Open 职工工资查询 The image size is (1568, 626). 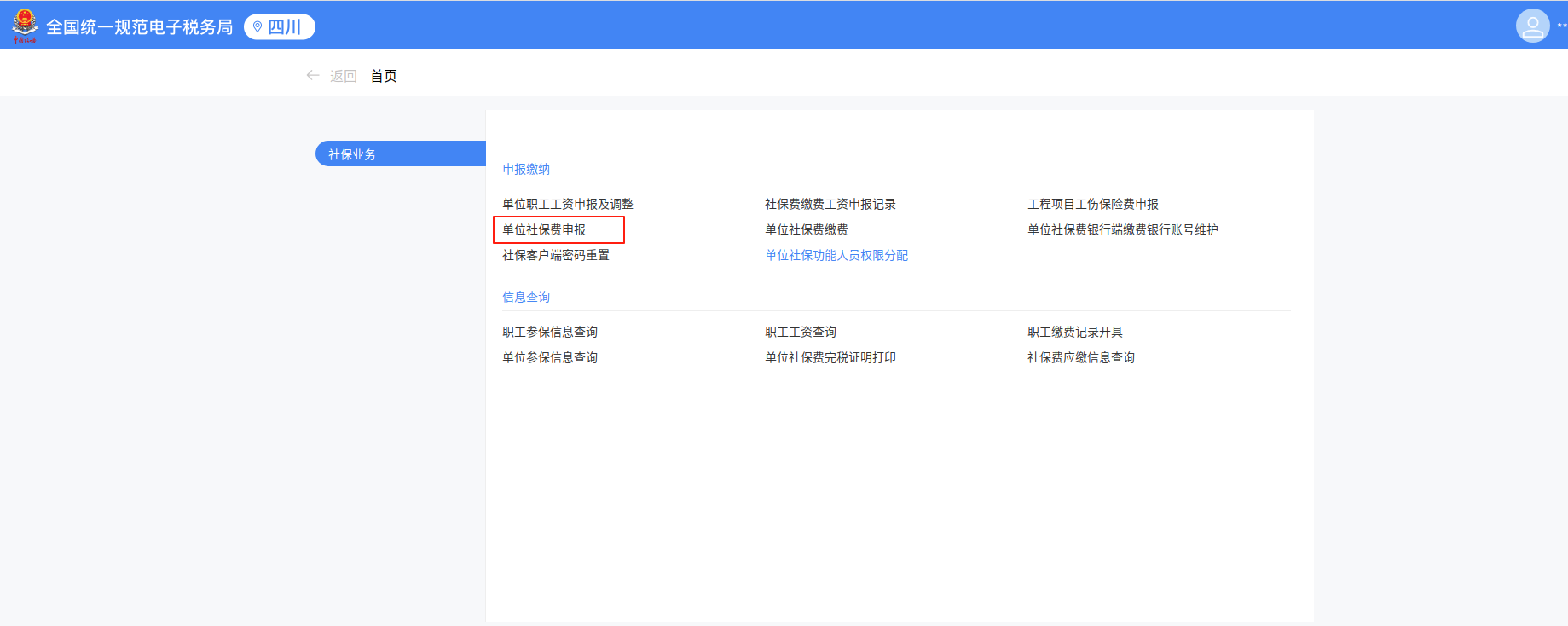coord(800,332)
